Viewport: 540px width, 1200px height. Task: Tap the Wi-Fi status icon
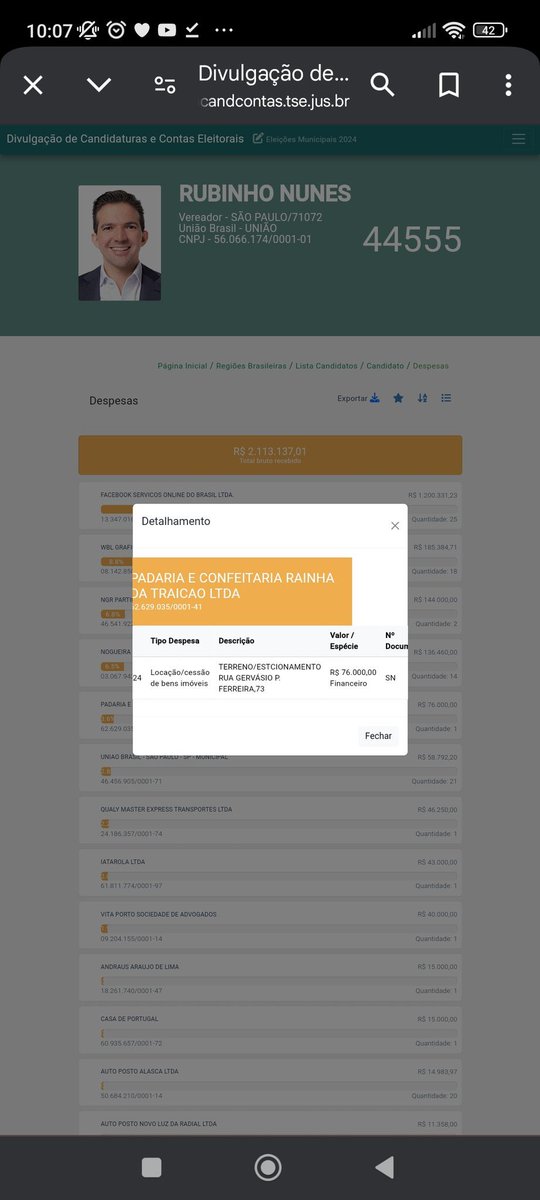click(x=455, y=30)
